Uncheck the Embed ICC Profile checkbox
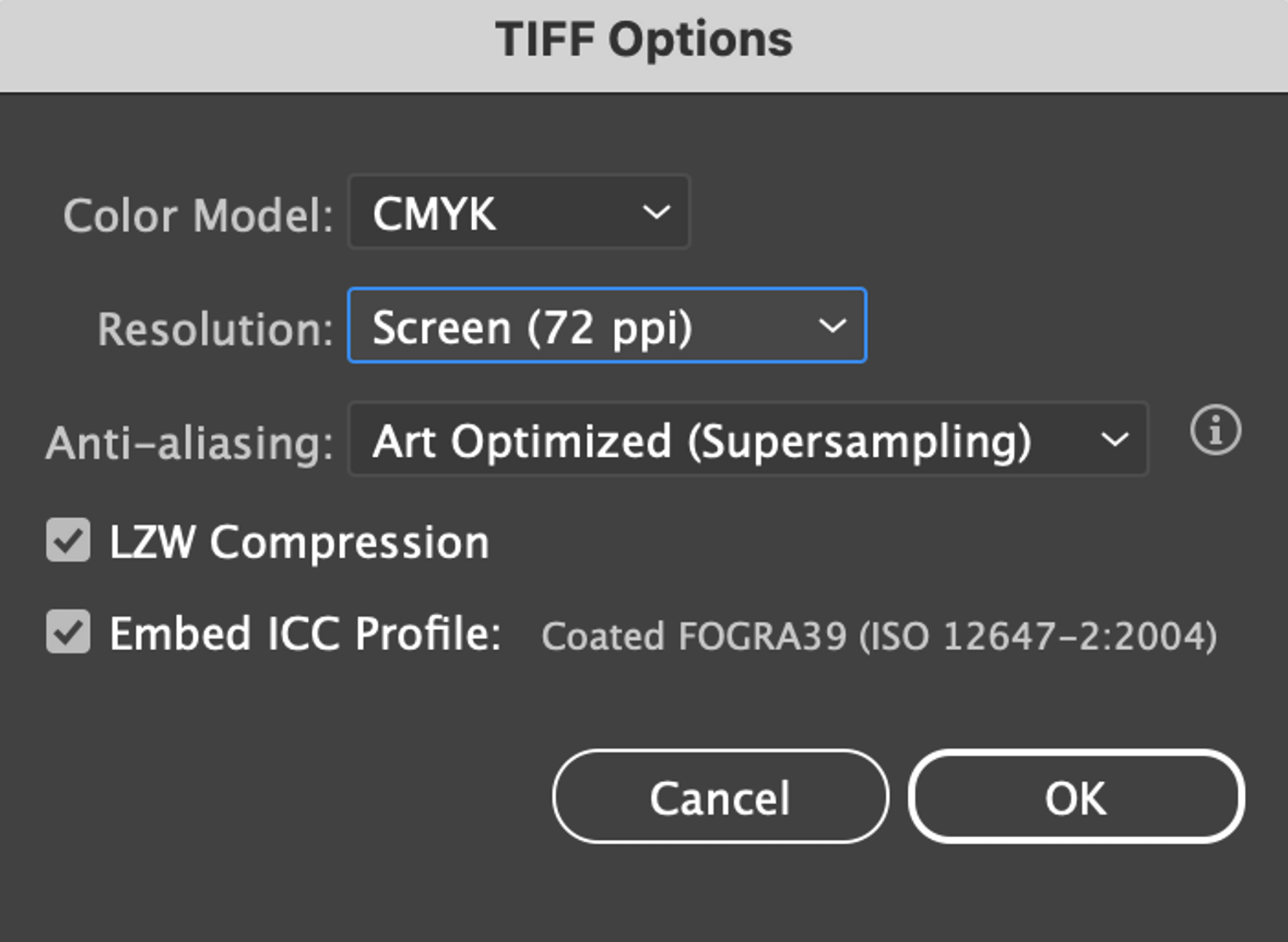This screenshot has width=1288, height=942. tap(68, 631)
